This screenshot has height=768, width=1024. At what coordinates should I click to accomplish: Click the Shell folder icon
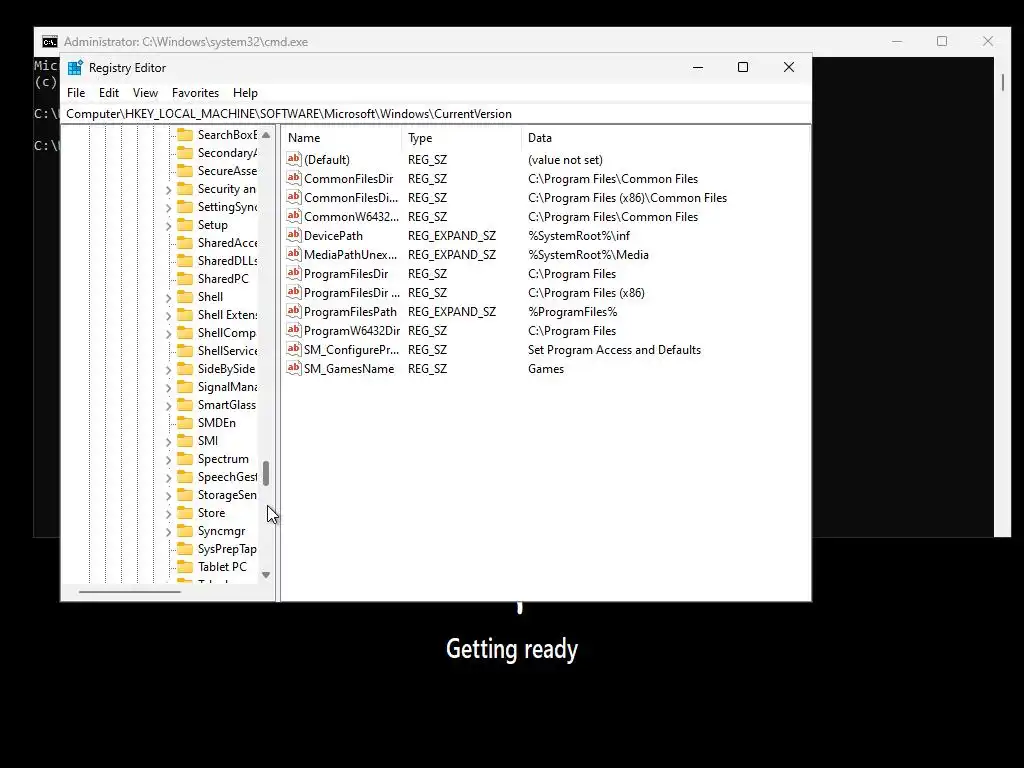click(x=185, y=296)
